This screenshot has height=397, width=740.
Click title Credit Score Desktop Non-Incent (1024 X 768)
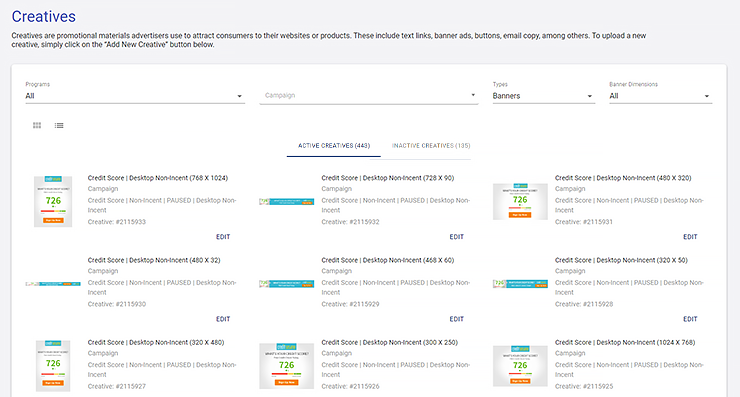[625, 342]
